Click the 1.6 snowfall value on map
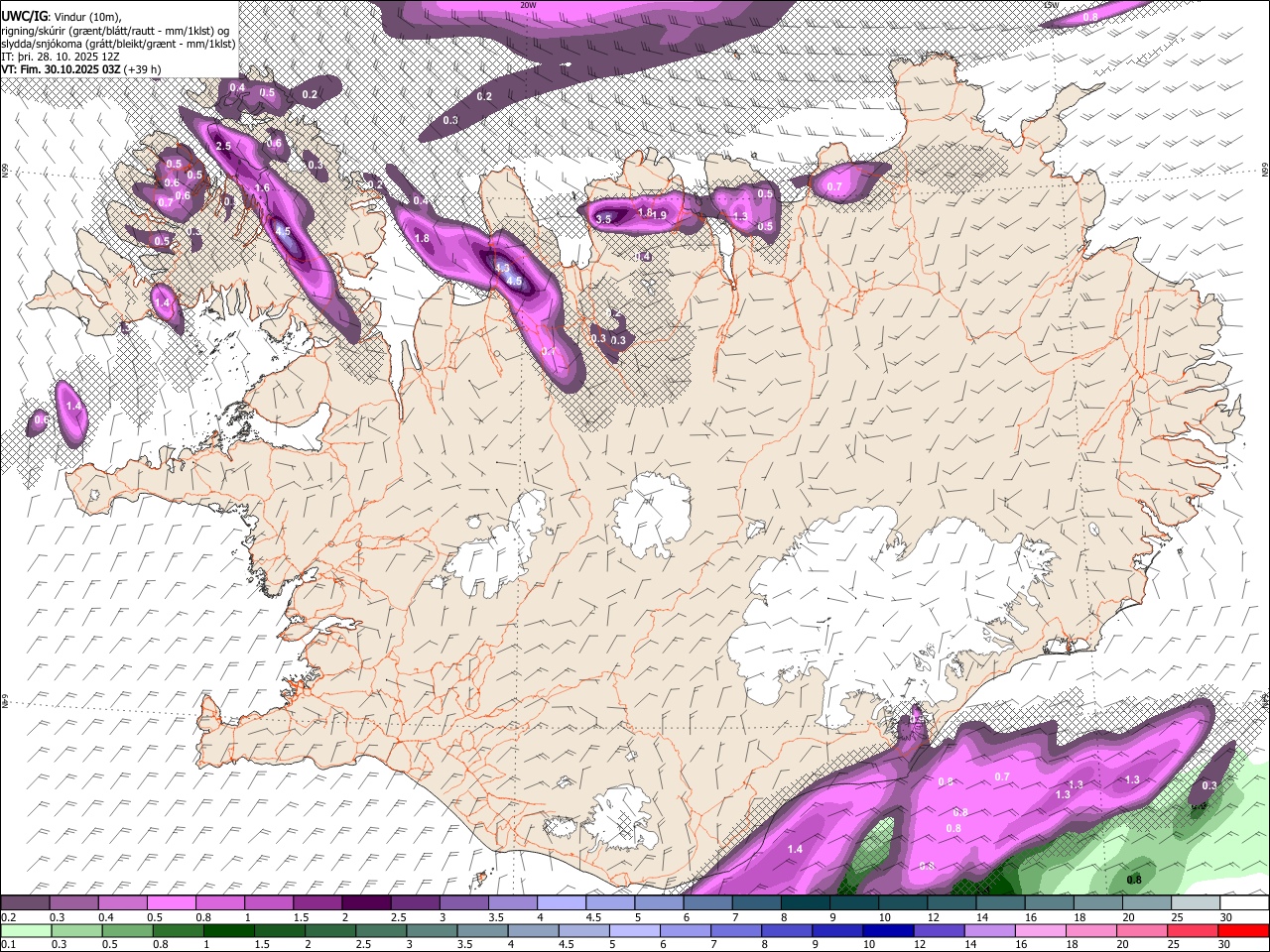Viewport: 1270px width, 952px height. coord(262,188)
